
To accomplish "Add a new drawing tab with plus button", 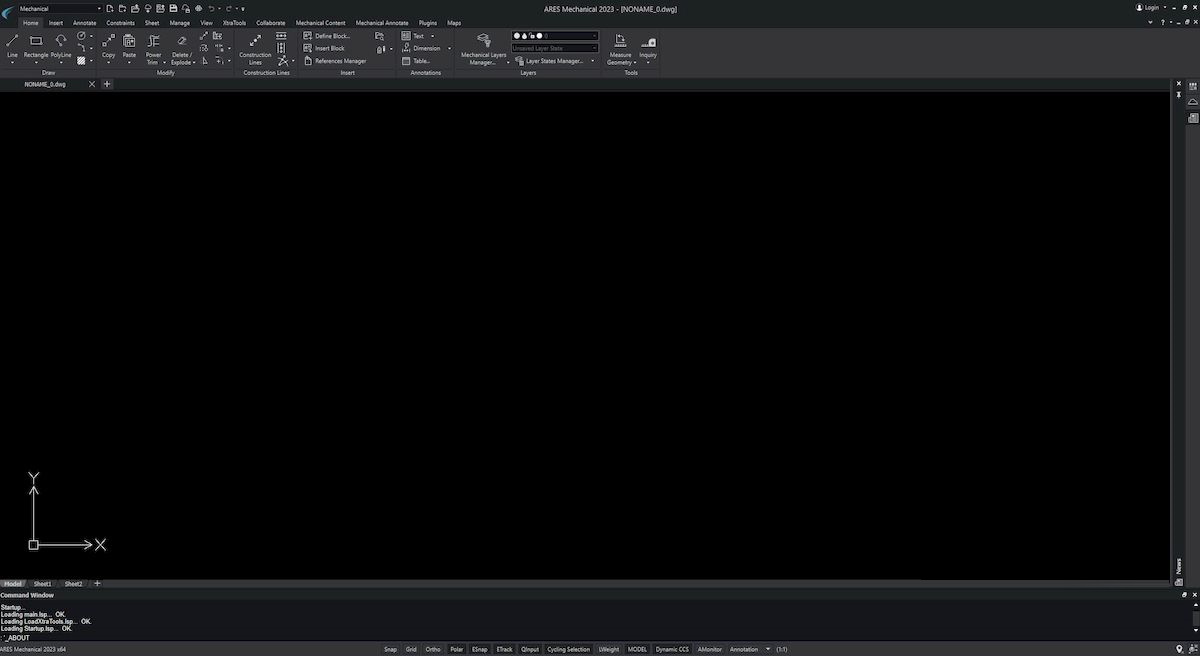I will click(107, 84).
